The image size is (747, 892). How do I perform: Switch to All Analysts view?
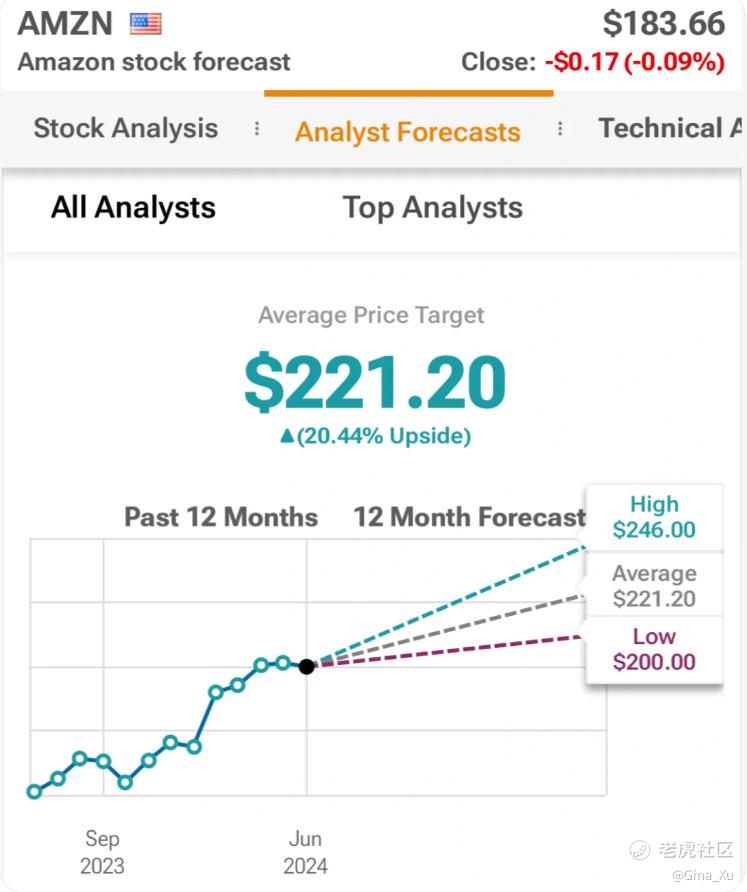point(133,207)
